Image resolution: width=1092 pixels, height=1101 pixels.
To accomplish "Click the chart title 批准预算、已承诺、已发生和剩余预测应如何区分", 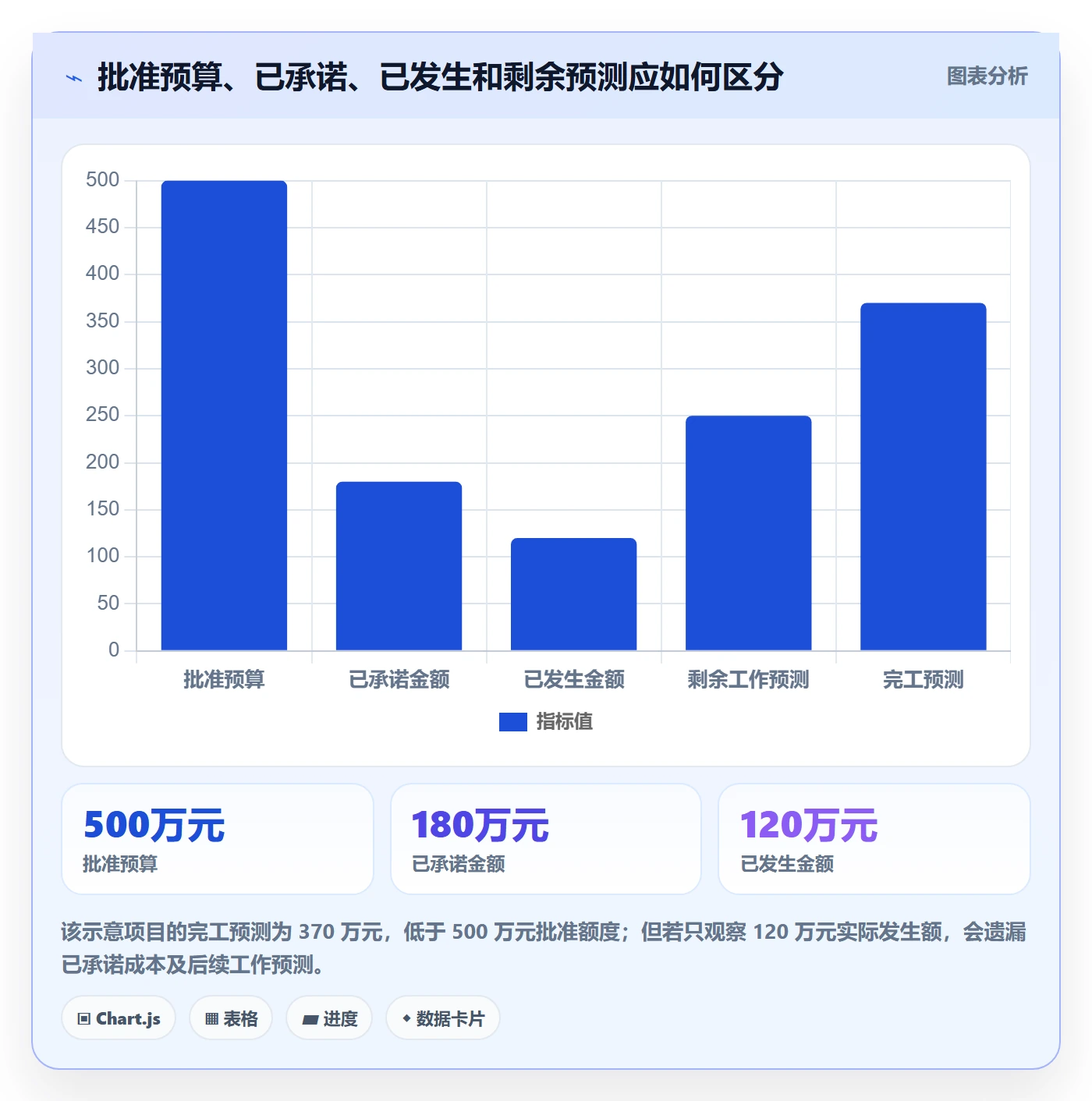I will coord(441,76).
